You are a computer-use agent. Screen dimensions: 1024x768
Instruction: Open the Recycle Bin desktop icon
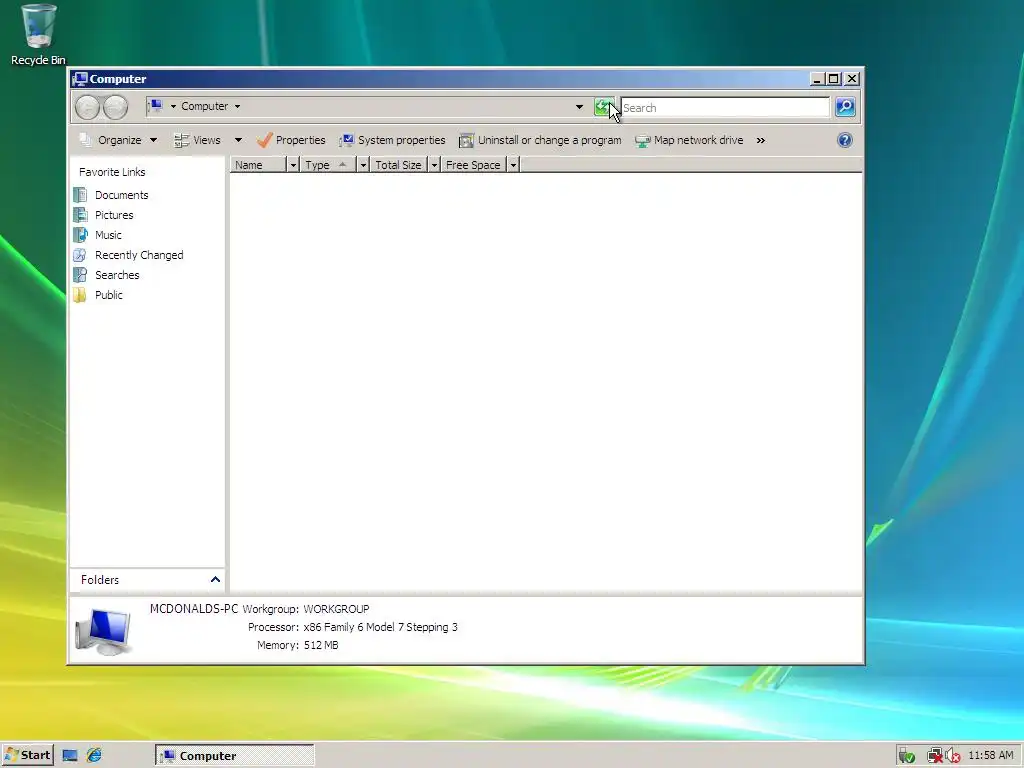(x=38, y=35)
